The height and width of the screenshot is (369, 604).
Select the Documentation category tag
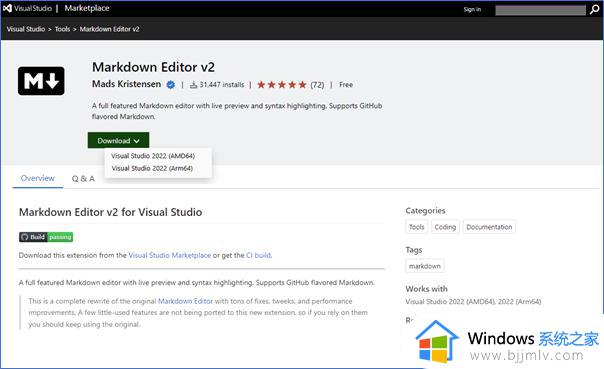coord(489,227)
